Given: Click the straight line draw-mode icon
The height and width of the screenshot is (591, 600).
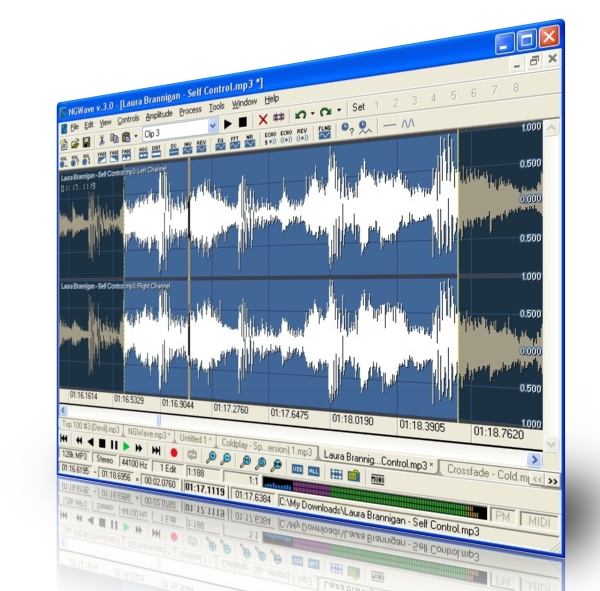Looking at the screenshot, I should coord(390,125).
